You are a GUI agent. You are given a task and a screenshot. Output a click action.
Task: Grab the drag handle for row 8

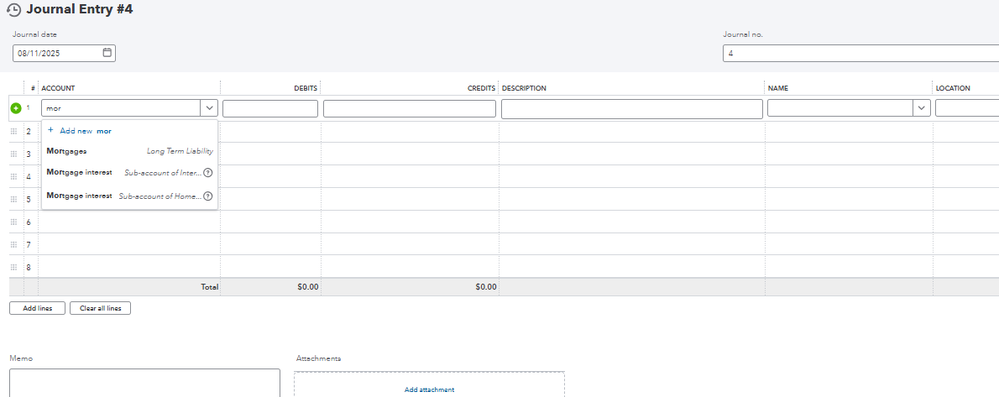pos(14,268)
